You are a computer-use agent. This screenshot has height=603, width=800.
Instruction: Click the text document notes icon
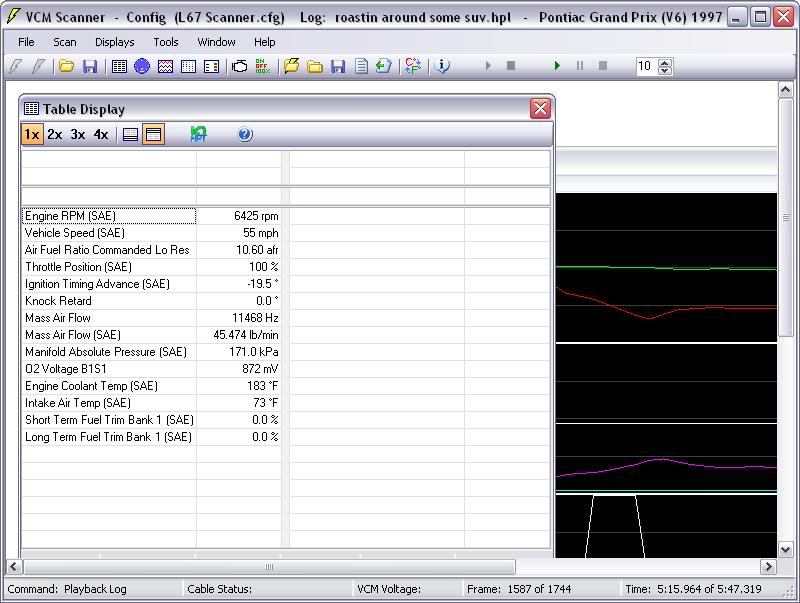[361, 66]
